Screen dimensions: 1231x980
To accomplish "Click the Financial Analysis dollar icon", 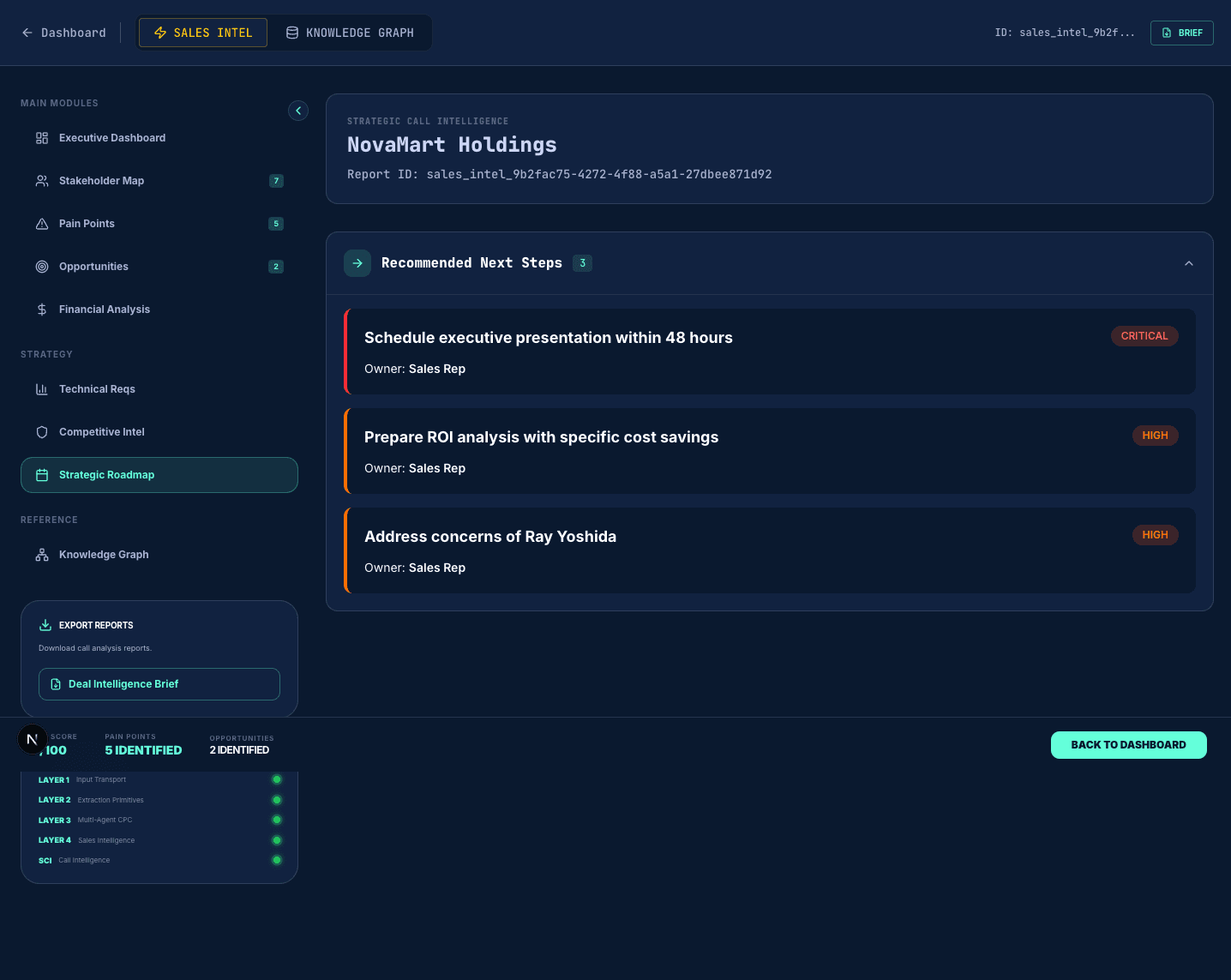I will (42, 310).
